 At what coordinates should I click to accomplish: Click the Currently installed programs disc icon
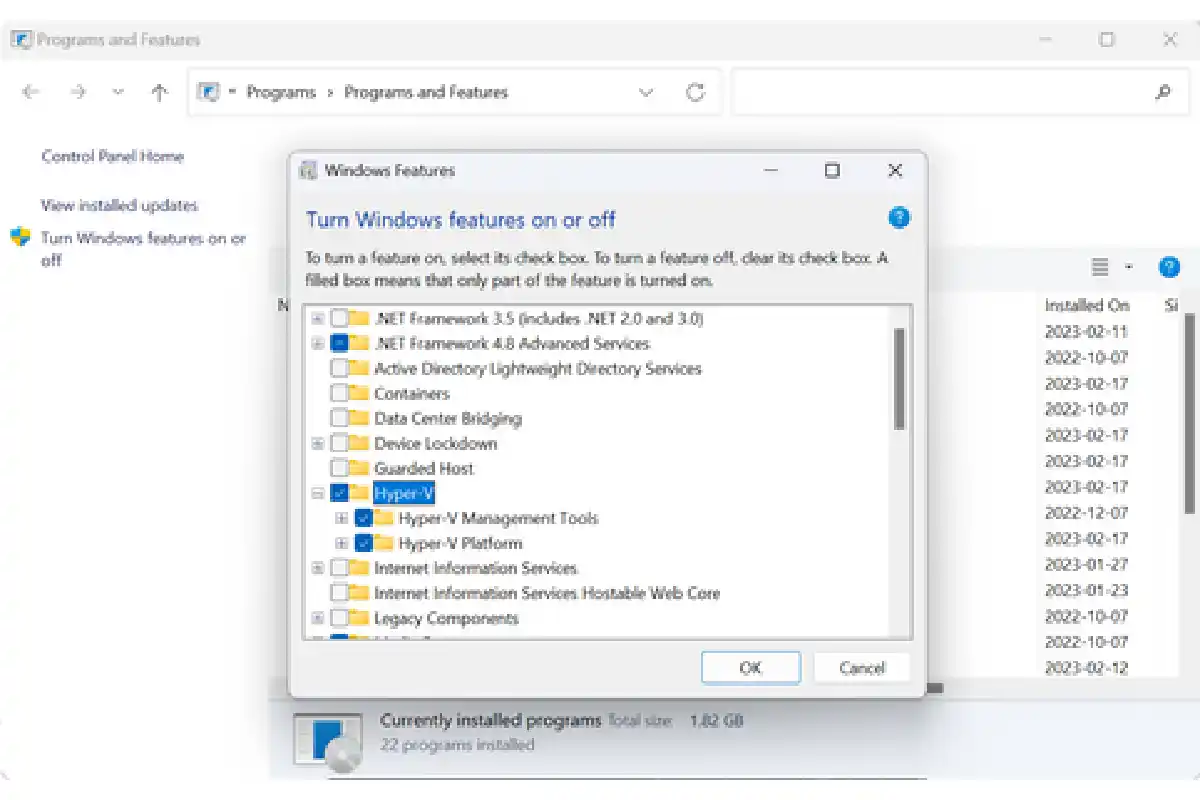click(x=330, y=741)
